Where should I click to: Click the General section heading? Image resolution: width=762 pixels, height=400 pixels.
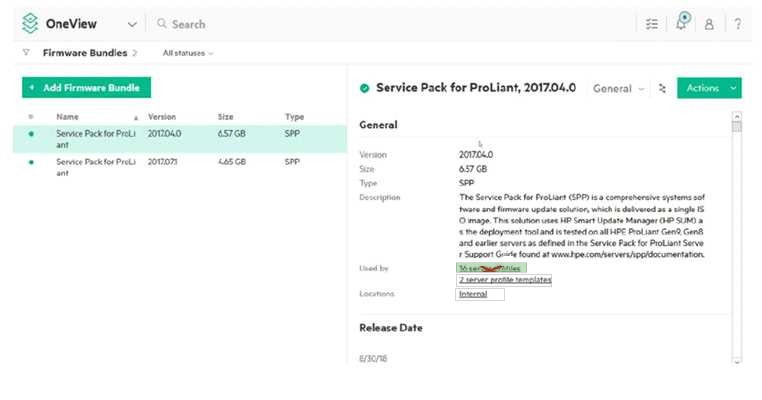pyautogui.click(x=378, y=125)
